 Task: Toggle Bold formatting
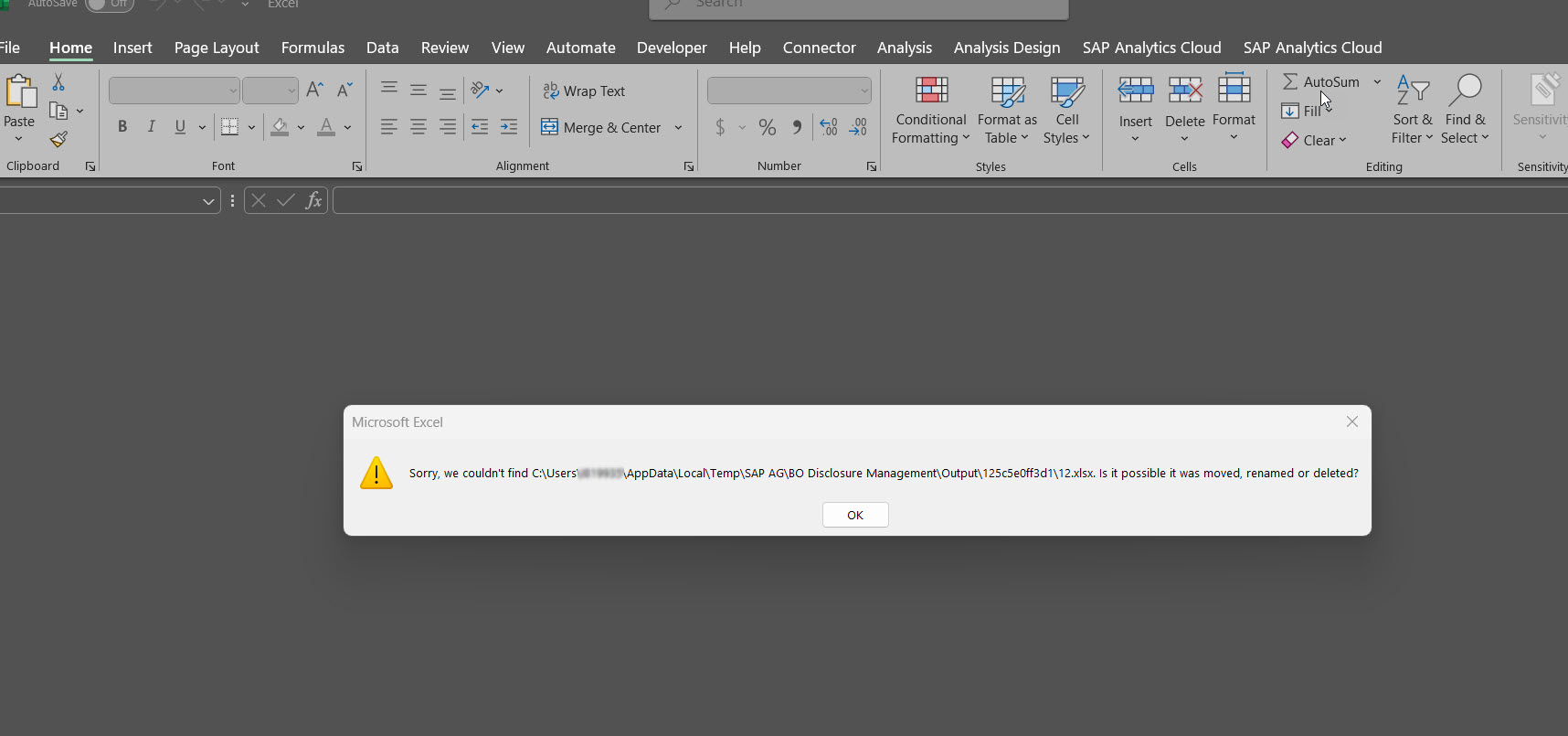tap(122, 127)
